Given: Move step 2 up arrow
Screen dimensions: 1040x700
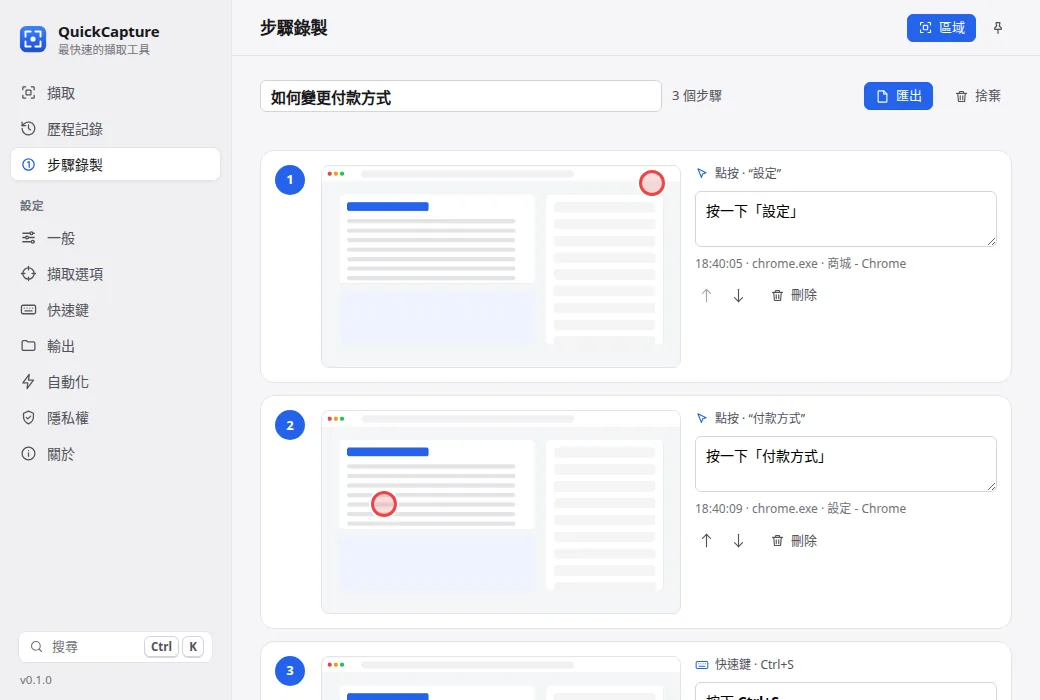Looking at the screenshot, I should [706, 541].
